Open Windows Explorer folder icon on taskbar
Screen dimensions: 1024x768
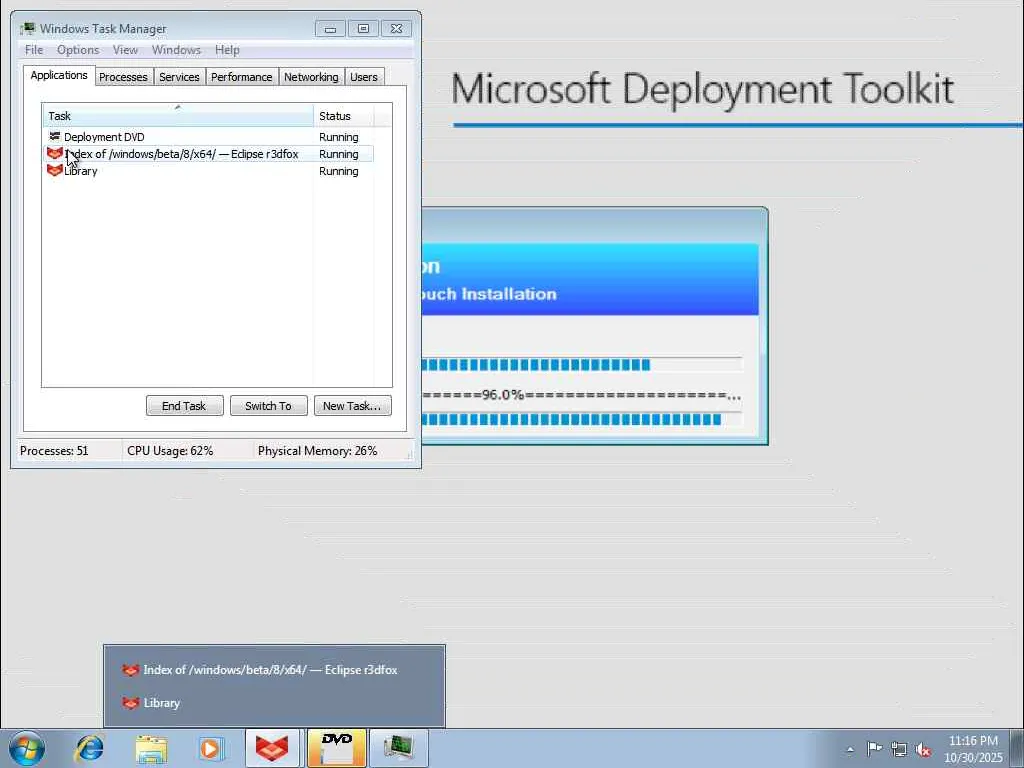coord(151,749)
